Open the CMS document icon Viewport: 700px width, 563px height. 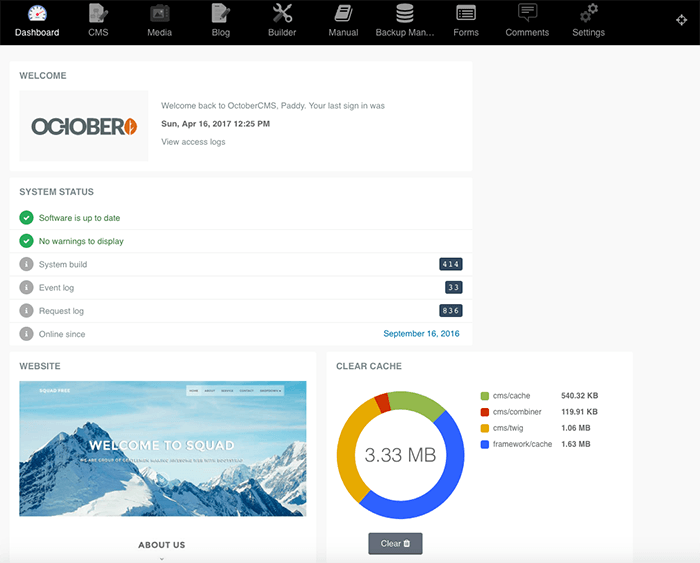(98, 13)
